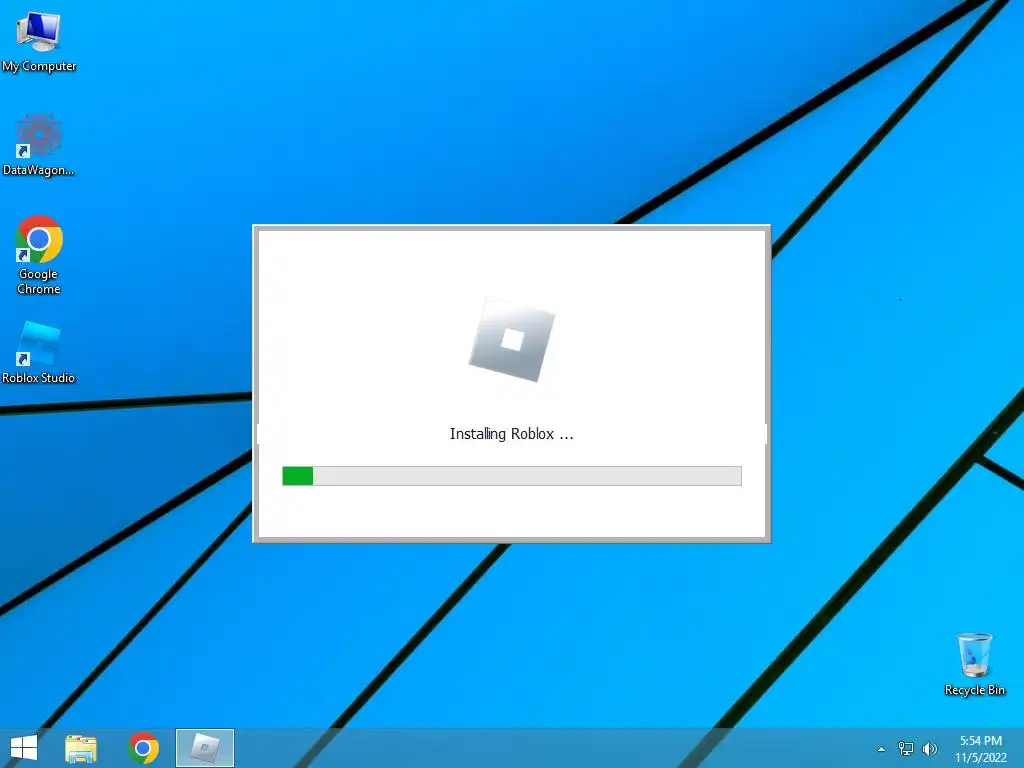Click the green installation progress bar
Screen dimensions: 1024x768
tap(511, 476)
